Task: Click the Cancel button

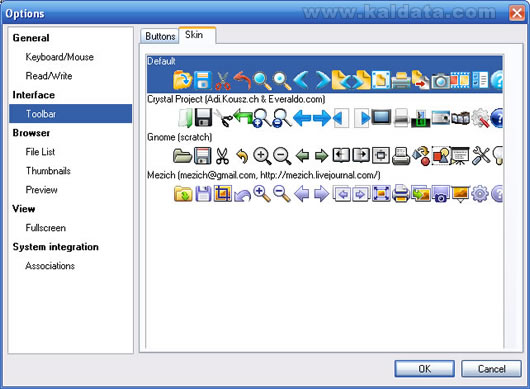Action: click(491, 368)
